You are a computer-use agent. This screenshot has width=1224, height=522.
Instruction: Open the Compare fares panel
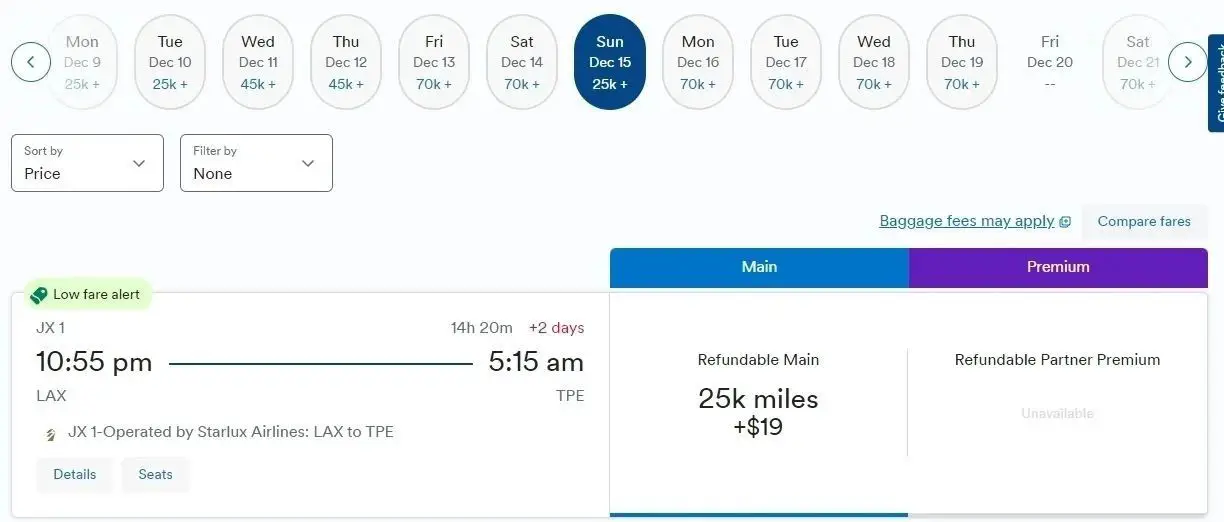click(1144, 222)
